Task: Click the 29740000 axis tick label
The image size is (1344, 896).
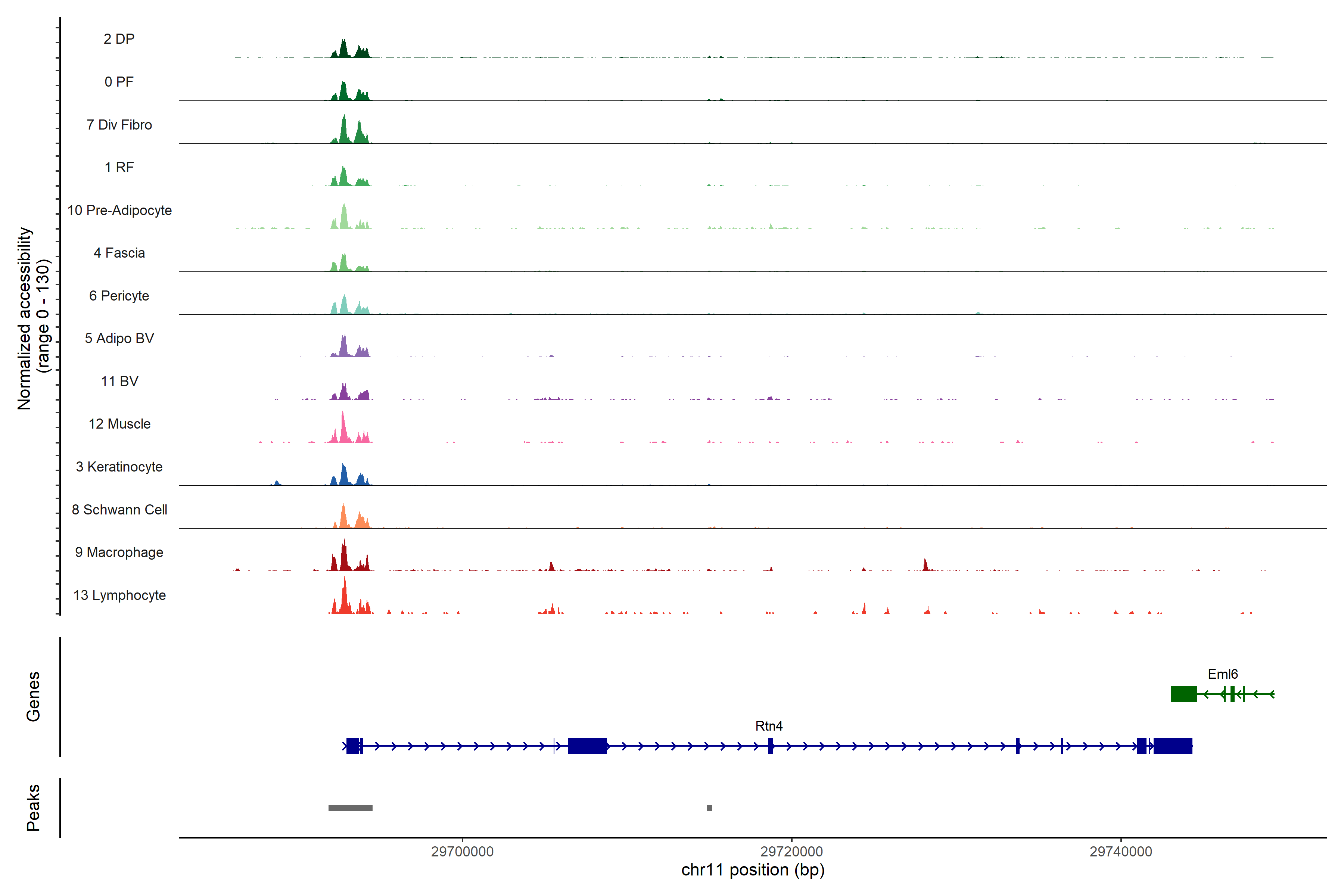Action: 1121,852
